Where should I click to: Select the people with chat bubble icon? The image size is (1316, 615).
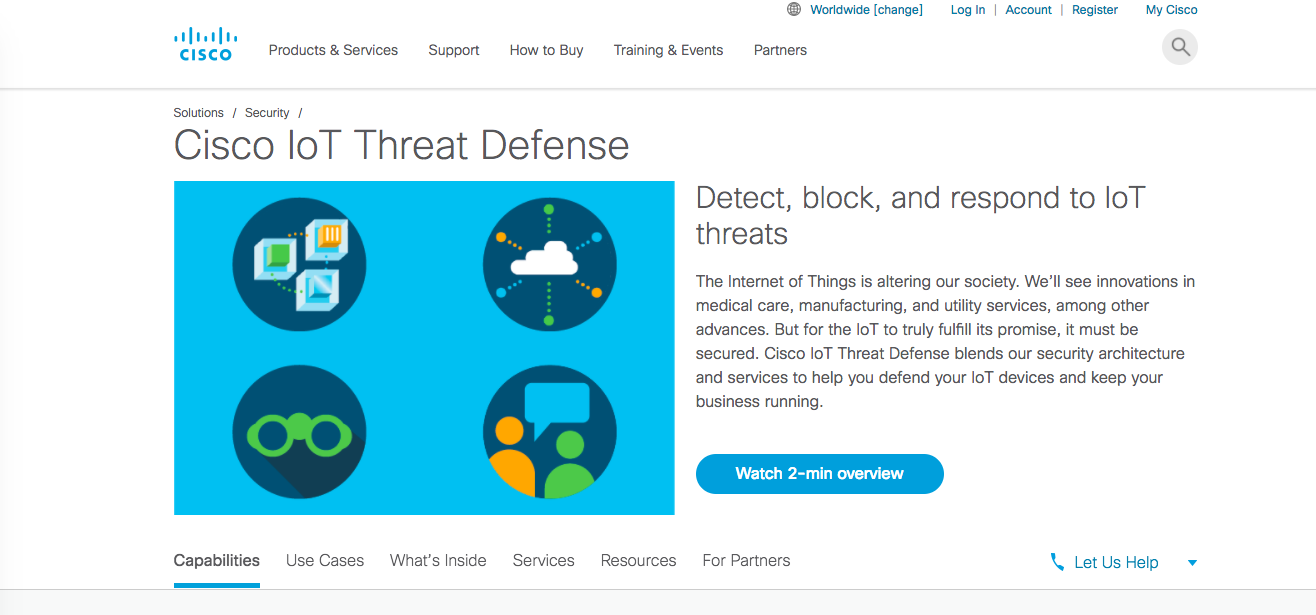tap(549, 432)
